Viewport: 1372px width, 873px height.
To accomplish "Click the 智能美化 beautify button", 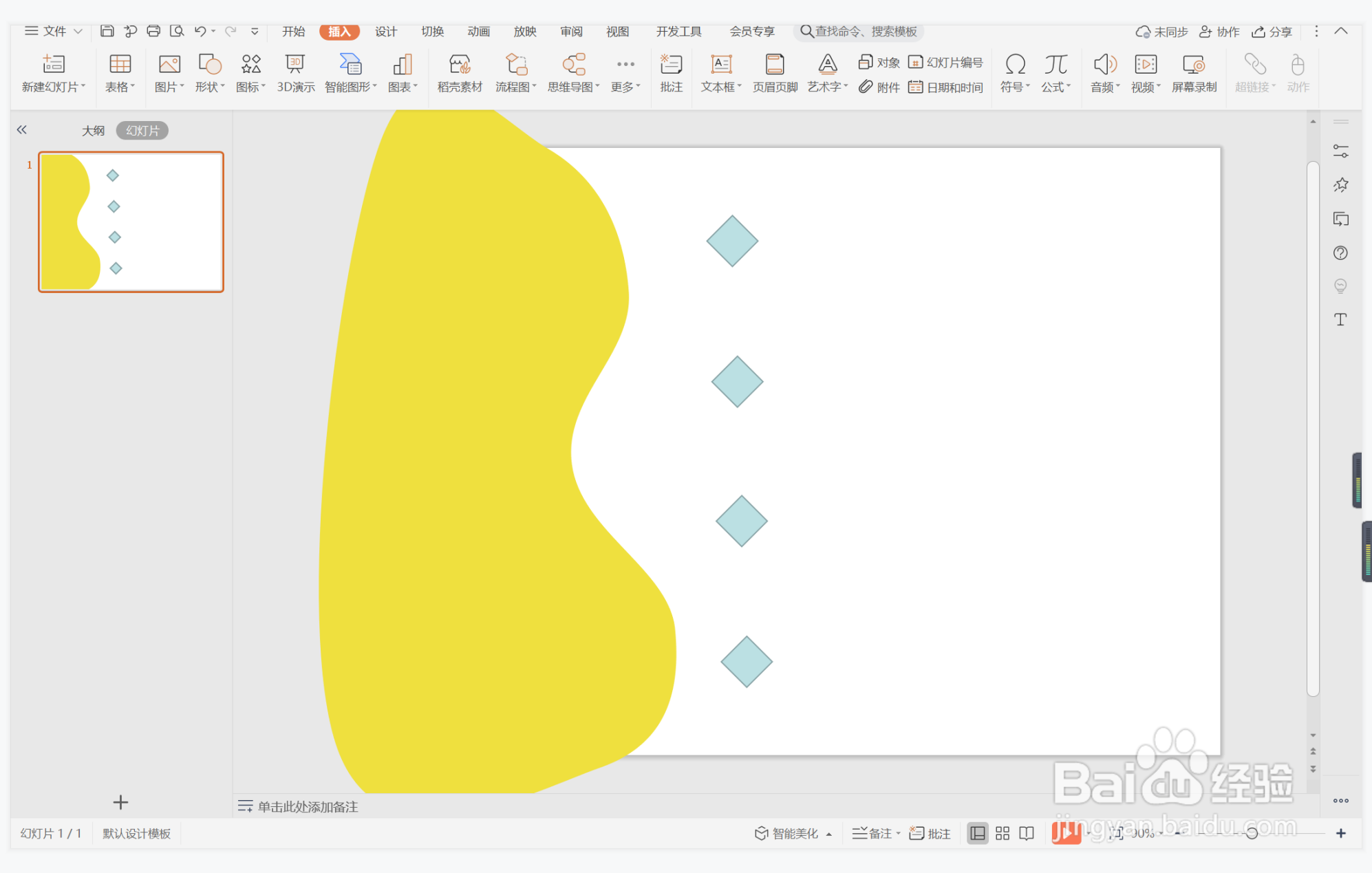I will click(788, 833).
